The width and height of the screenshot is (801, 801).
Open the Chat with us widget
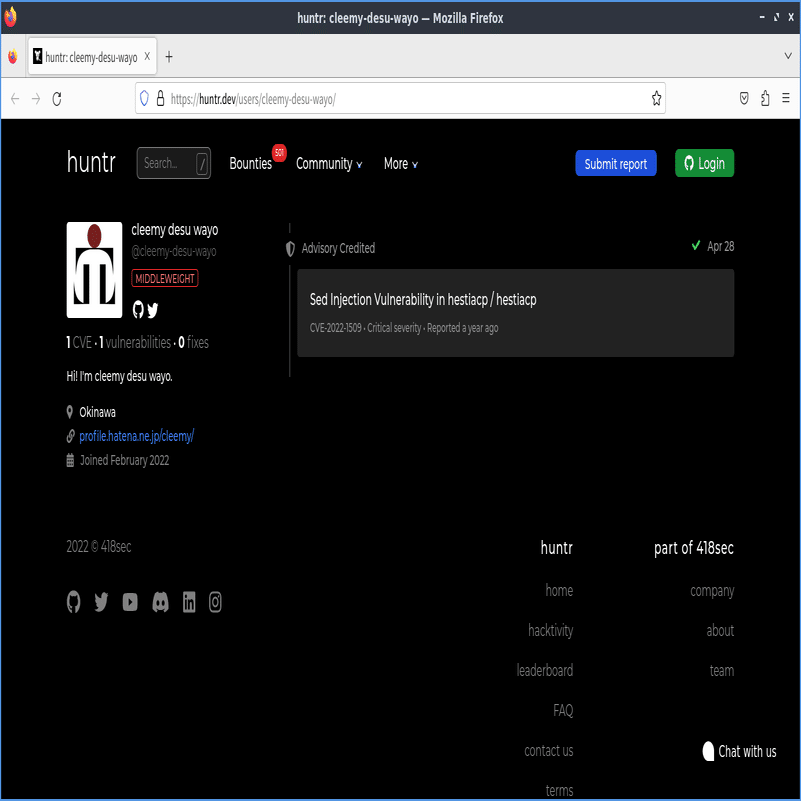pos(740,751)
